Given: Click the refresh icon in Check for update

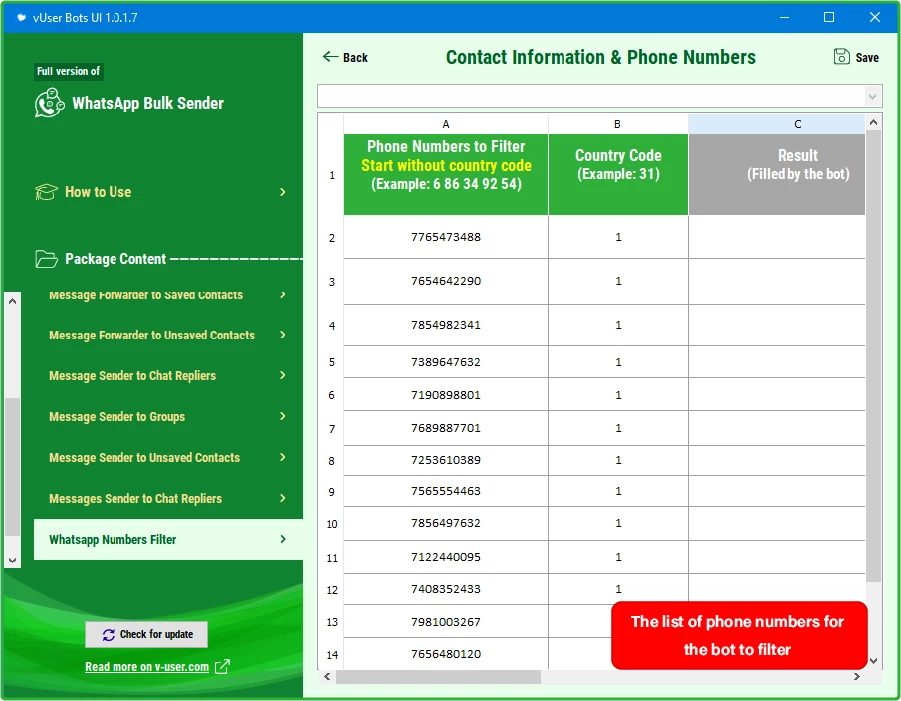Looking at the screenshot, I should (109, 634).
